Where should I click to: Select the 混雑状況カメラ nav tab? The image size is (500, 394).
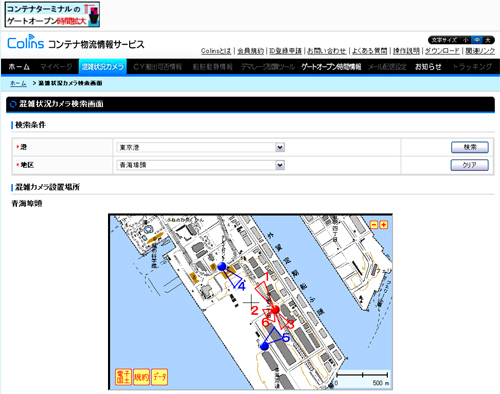(x=103, y=67)
